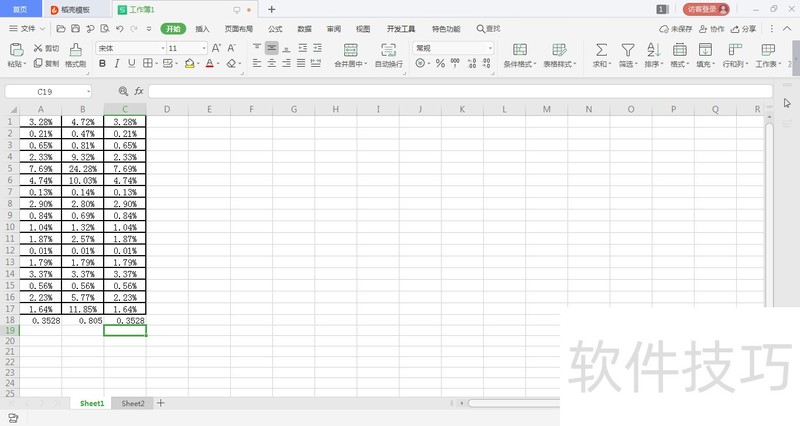This screenshot has height=426, width=800.
Task: Click the Paste (粘贴) clipboard icon
Action: tap(16, 49)
